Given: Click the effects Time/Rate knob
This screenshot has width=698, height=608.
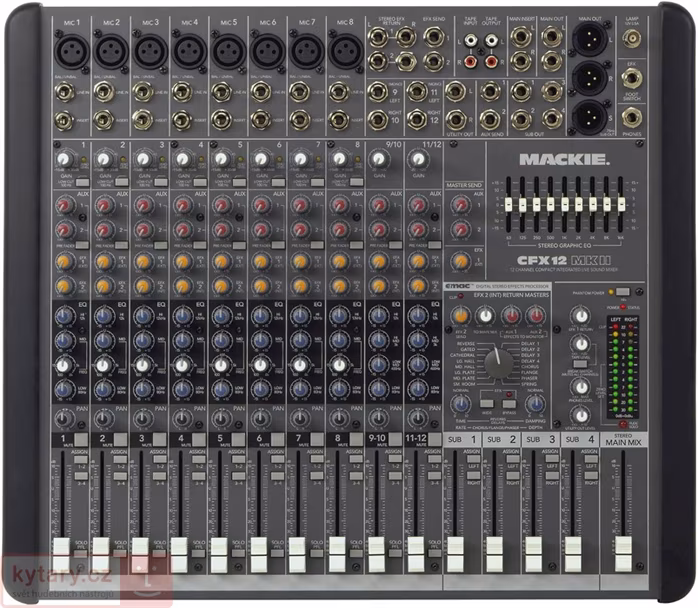Looking at the screenshot, I should pyautogui.click(x=461, y=404).
